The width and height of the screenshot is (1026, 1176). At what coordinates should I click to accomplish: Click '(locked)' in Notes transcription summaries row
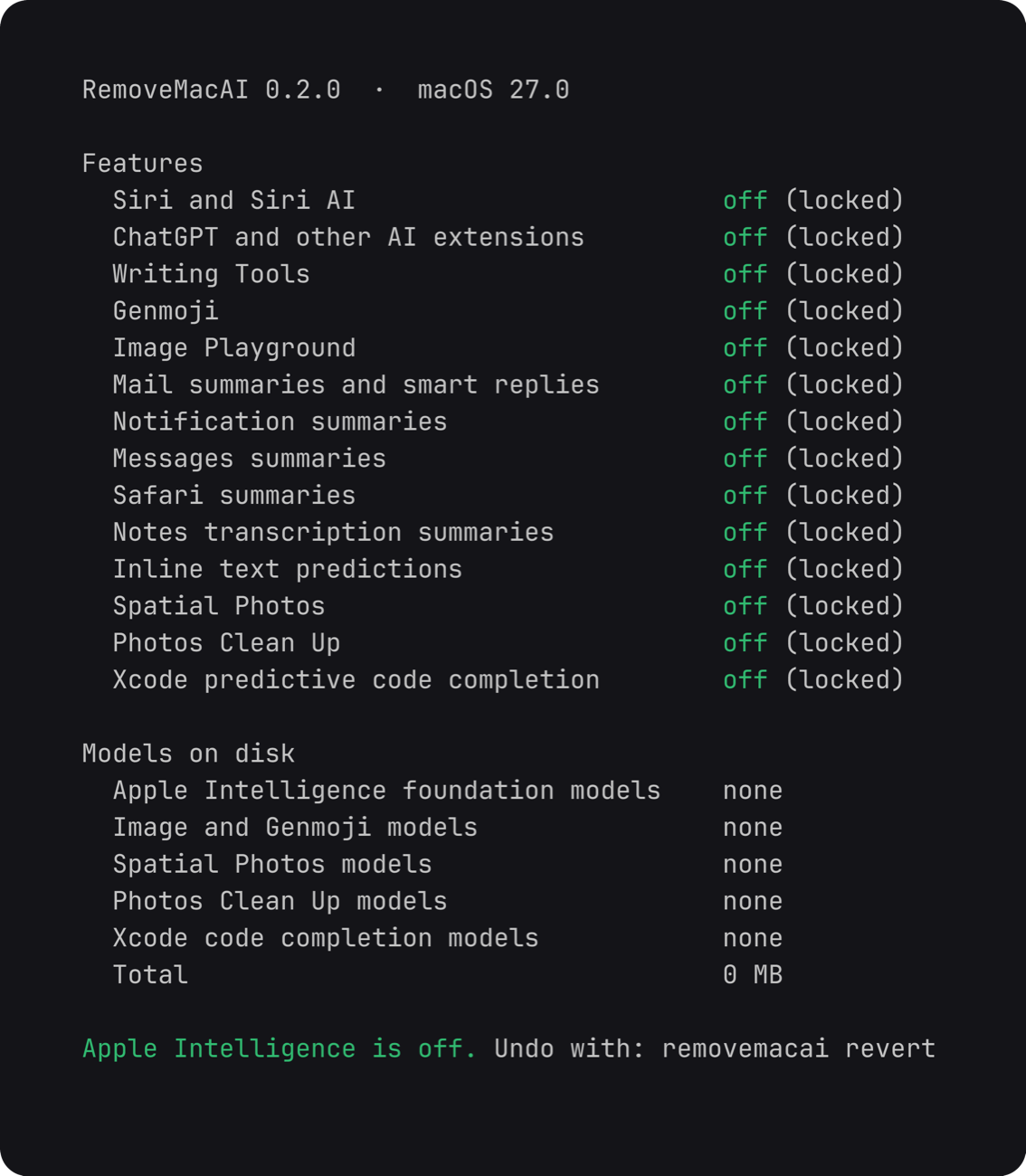pos(844,533)
